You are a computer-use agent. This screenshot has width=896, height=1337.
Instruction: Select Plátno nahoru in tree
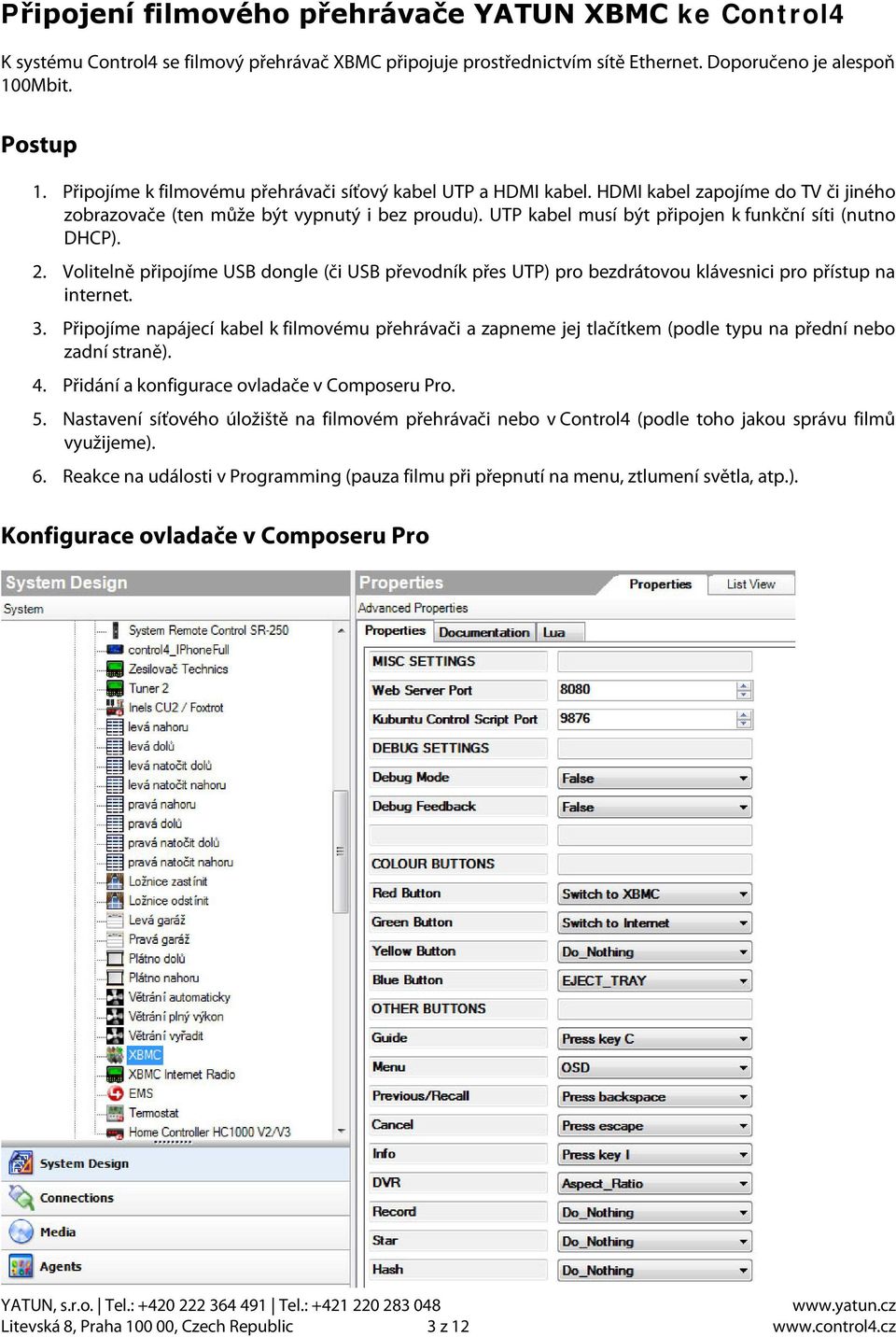(x=163, y=978)
